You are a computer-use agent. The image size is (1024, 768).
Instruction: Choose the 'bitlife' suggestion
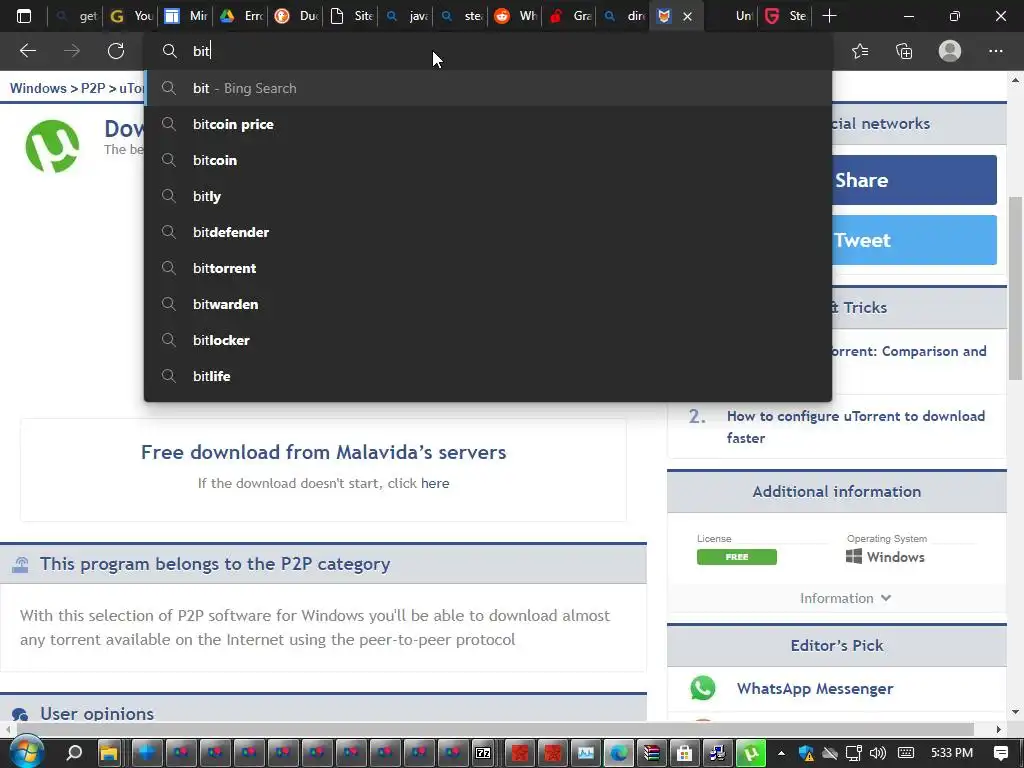click(488, 376)
